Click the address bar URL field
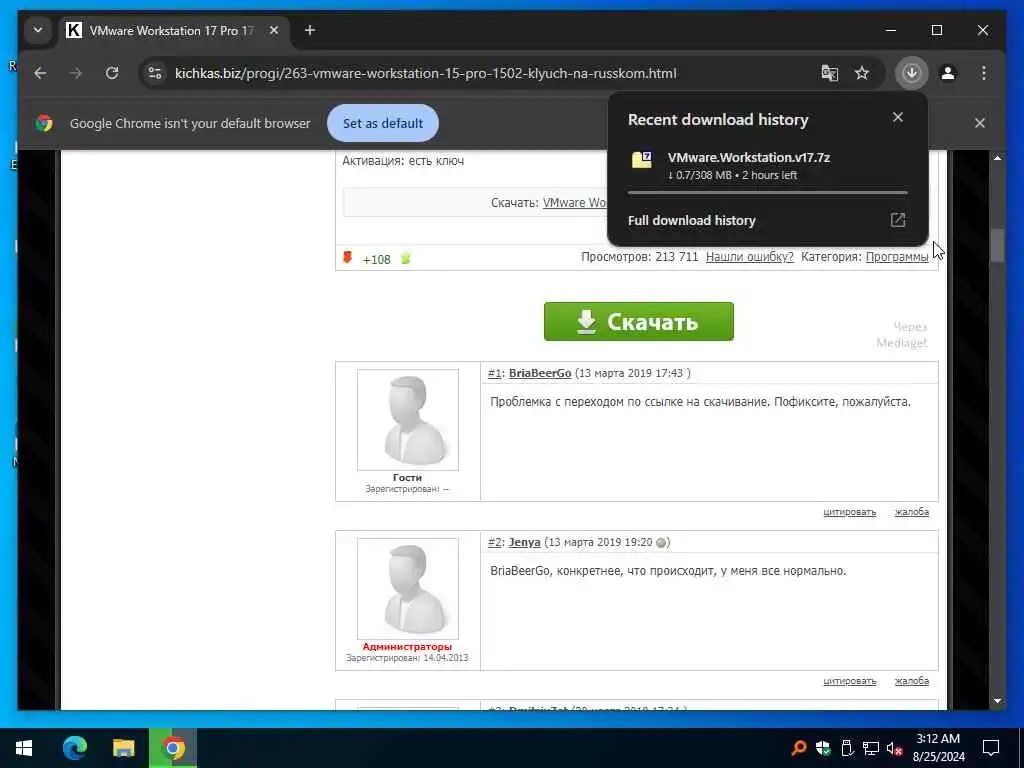 point(425,73)
